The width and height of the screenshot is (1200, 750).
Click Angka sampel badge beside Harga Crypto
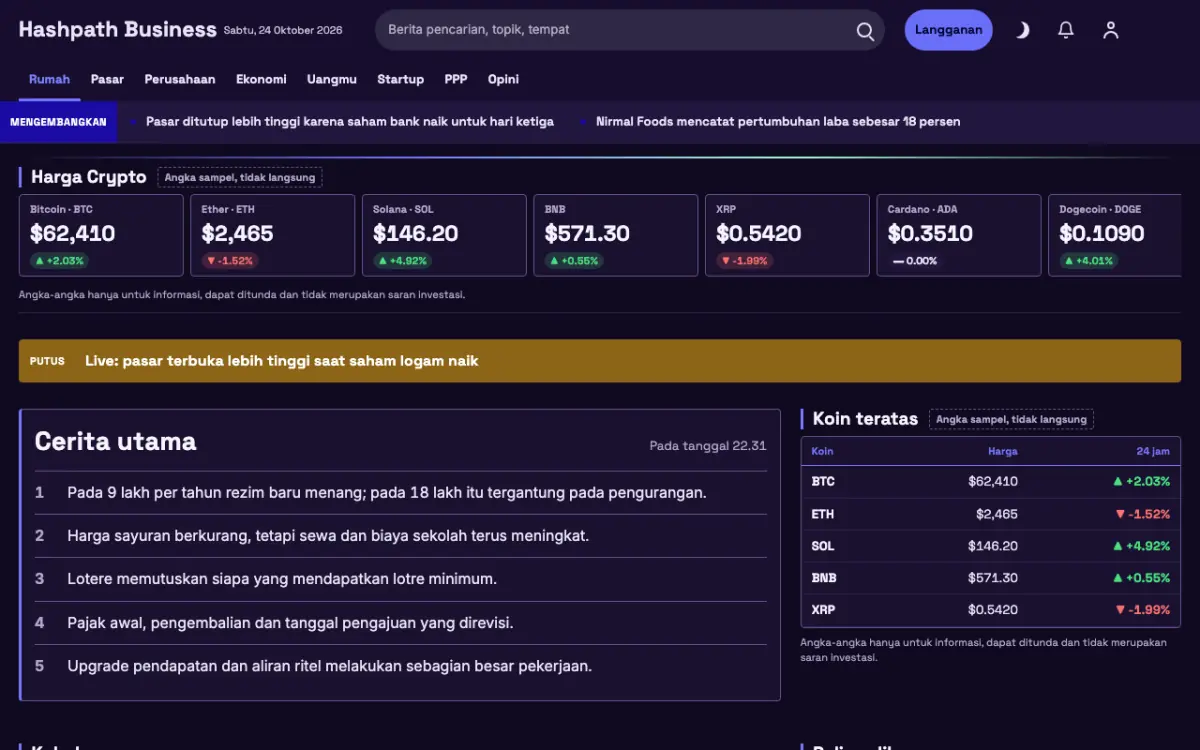[240, 178]
